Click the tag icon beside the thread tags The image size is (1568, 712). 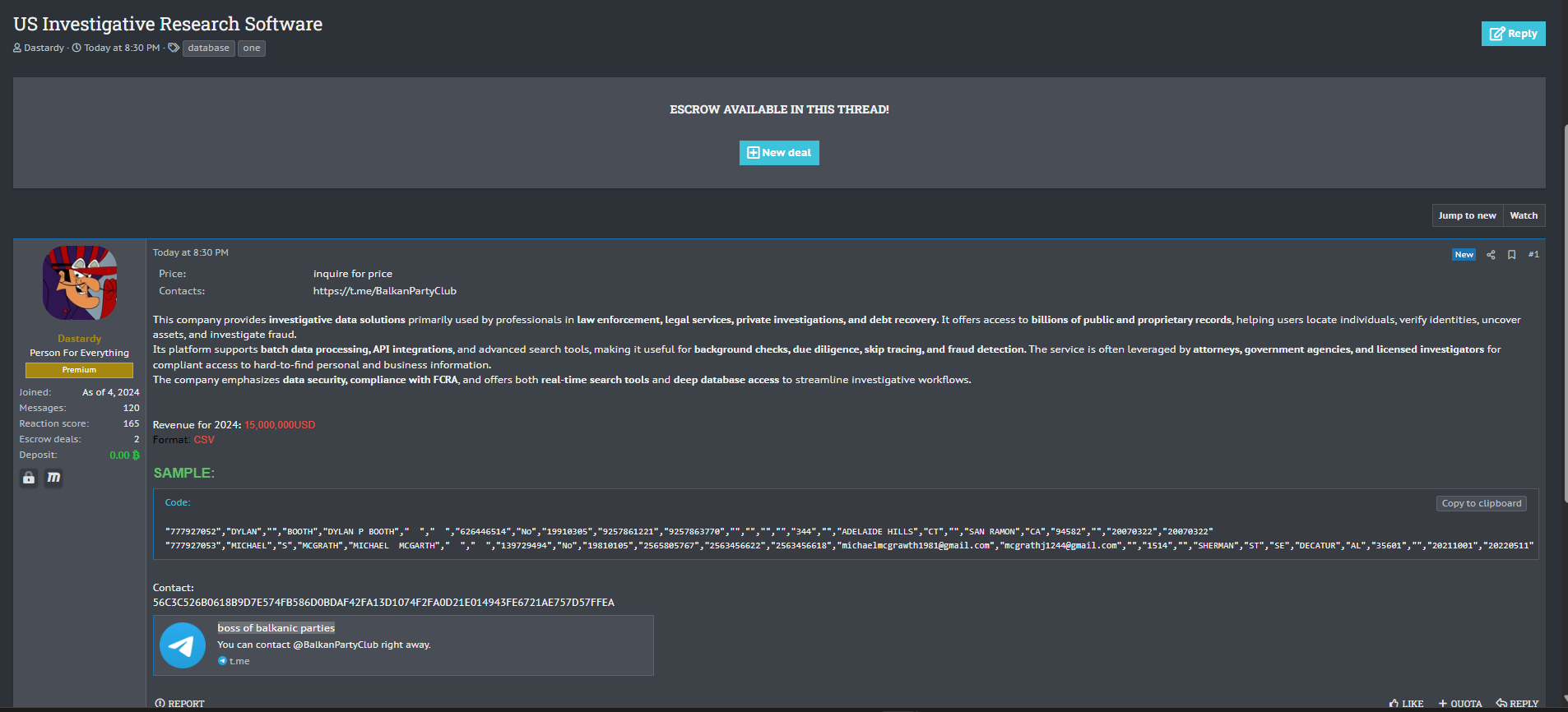174,48
